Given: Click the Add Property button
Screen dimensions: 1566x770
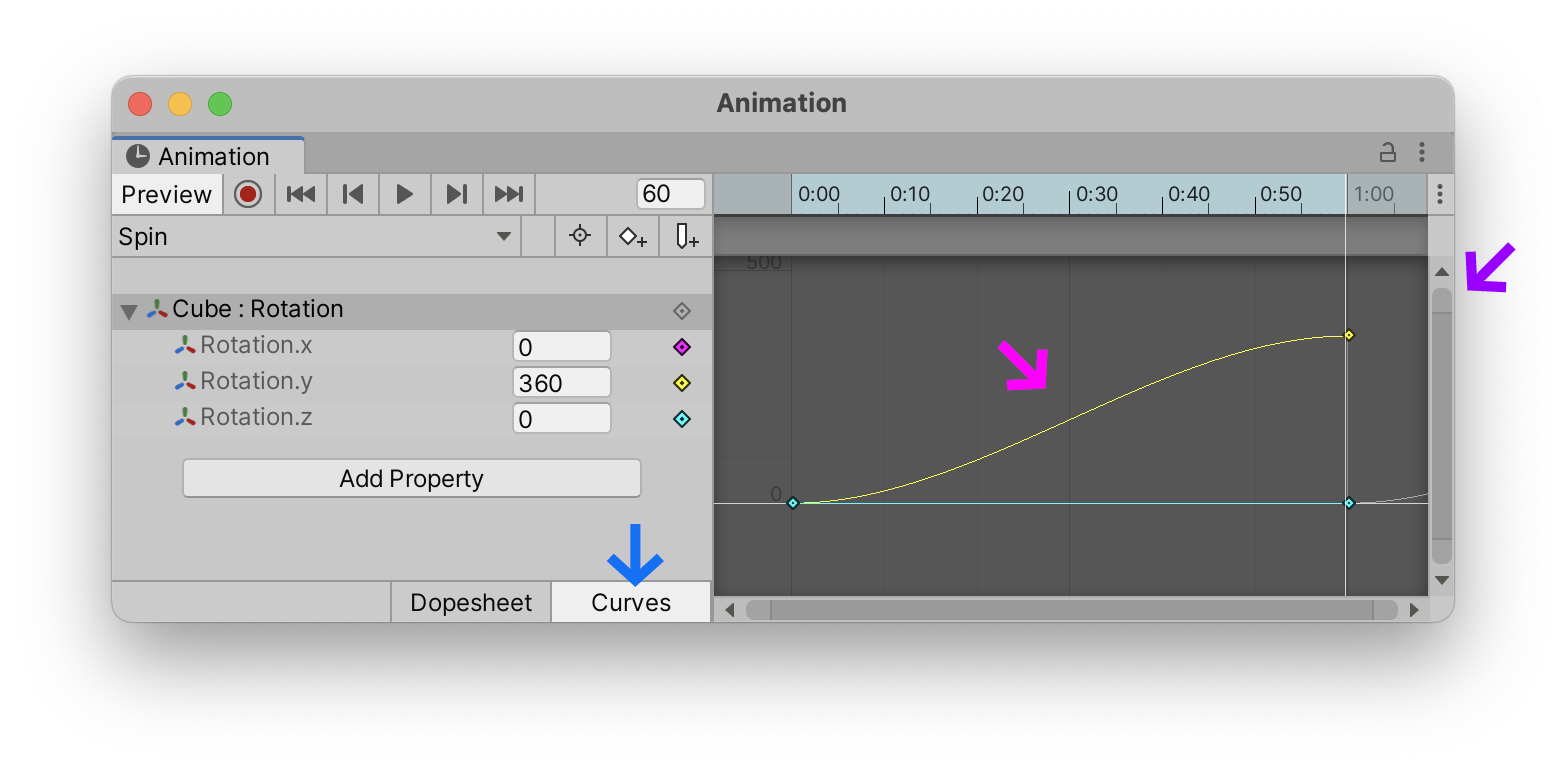Looking at the screenshot, I should pos(411,478).
